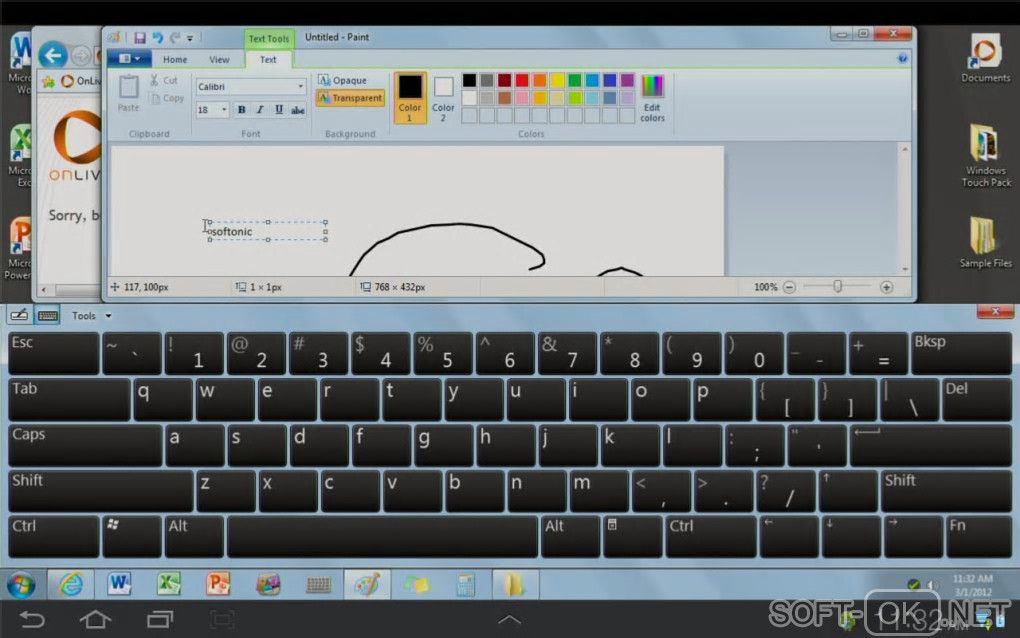Click the Redo arrow in Paint's title bar
The width and height of the screenshot is (1020, 638).
175,38
